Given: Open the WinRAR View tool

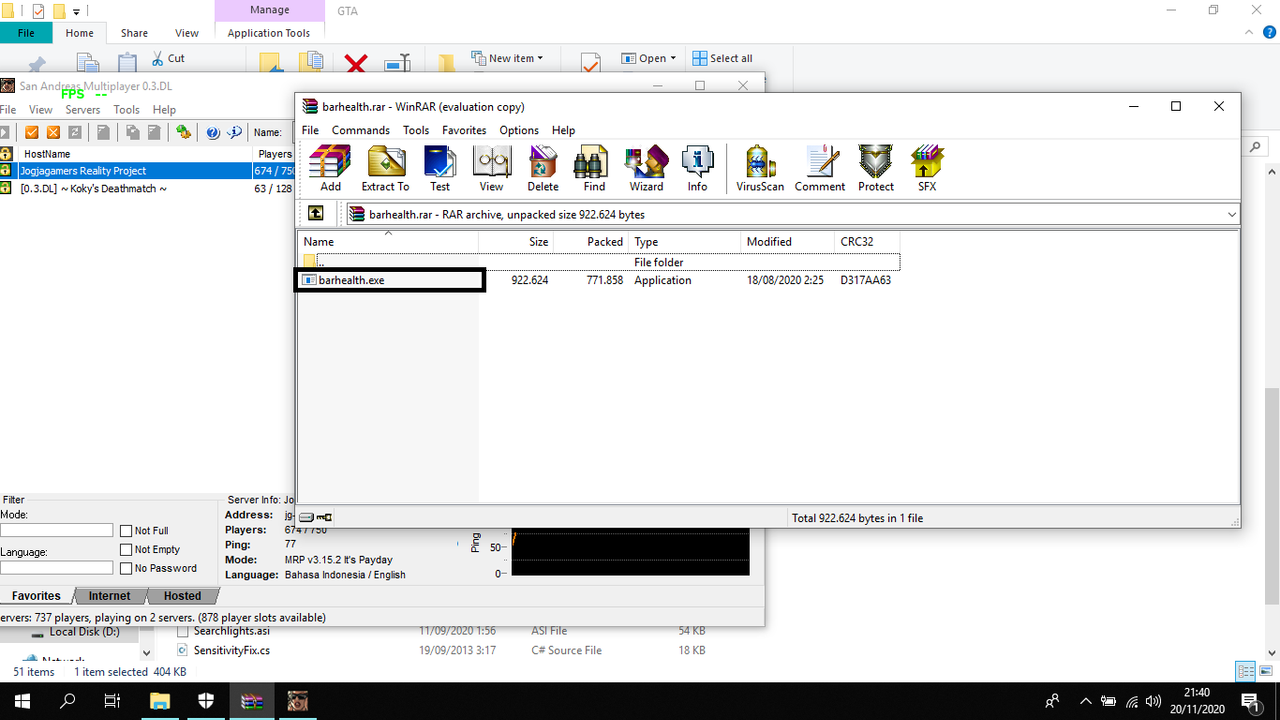Looking at the screenshot, I should point(491,168).
